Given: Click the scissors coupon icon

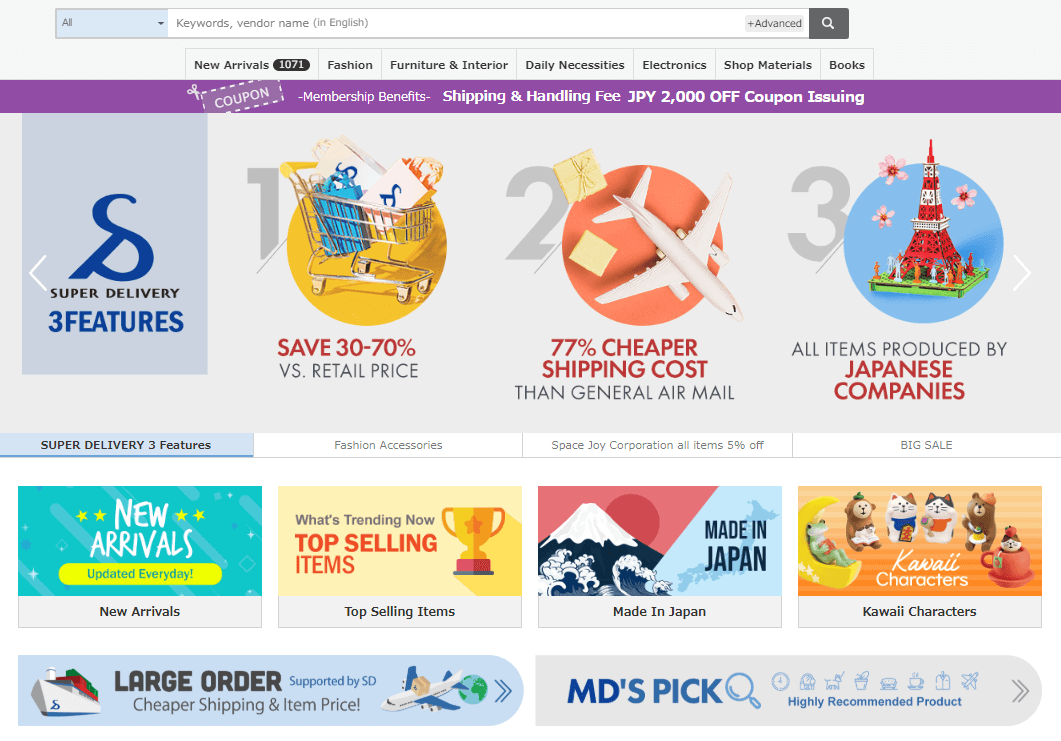Looking at the screenshot, I should tap(195, 91).
